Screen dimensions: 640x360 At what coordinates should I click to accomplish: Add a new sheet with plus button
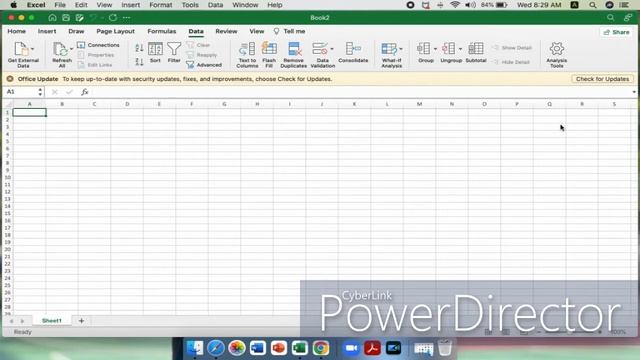(x=81, y=321)
